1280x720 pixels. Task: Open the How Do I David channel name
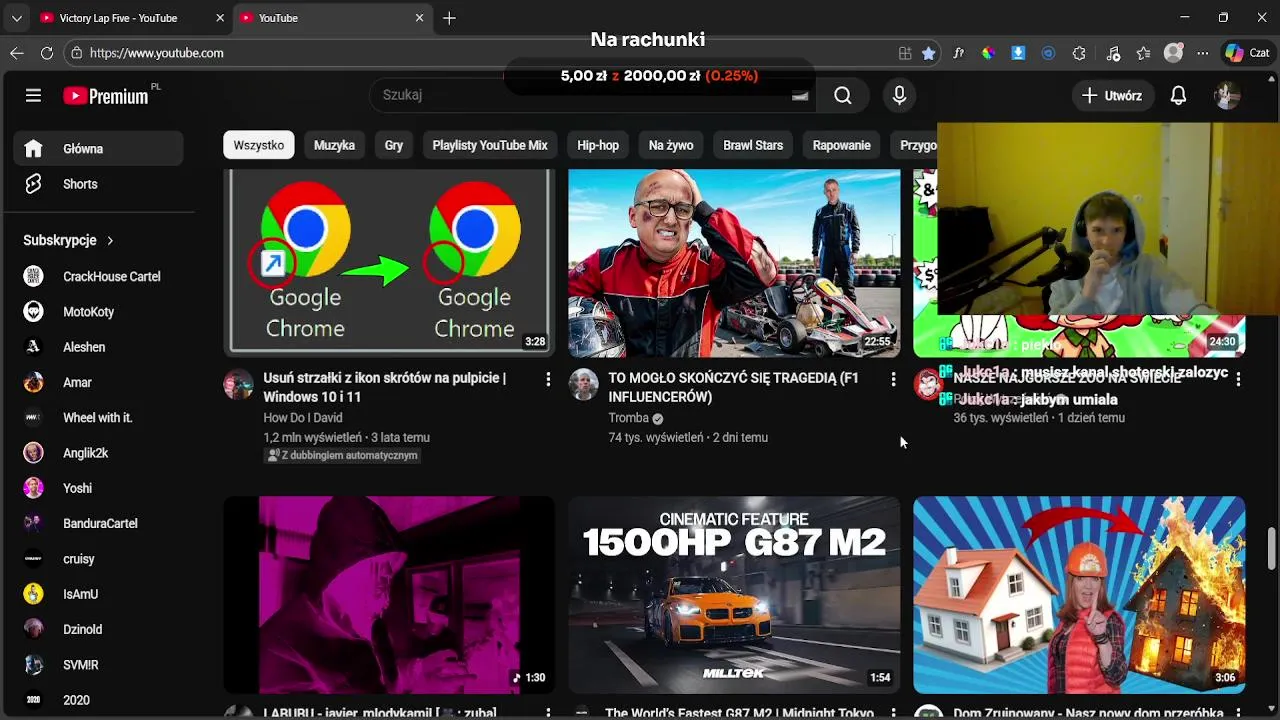point(303,418)
